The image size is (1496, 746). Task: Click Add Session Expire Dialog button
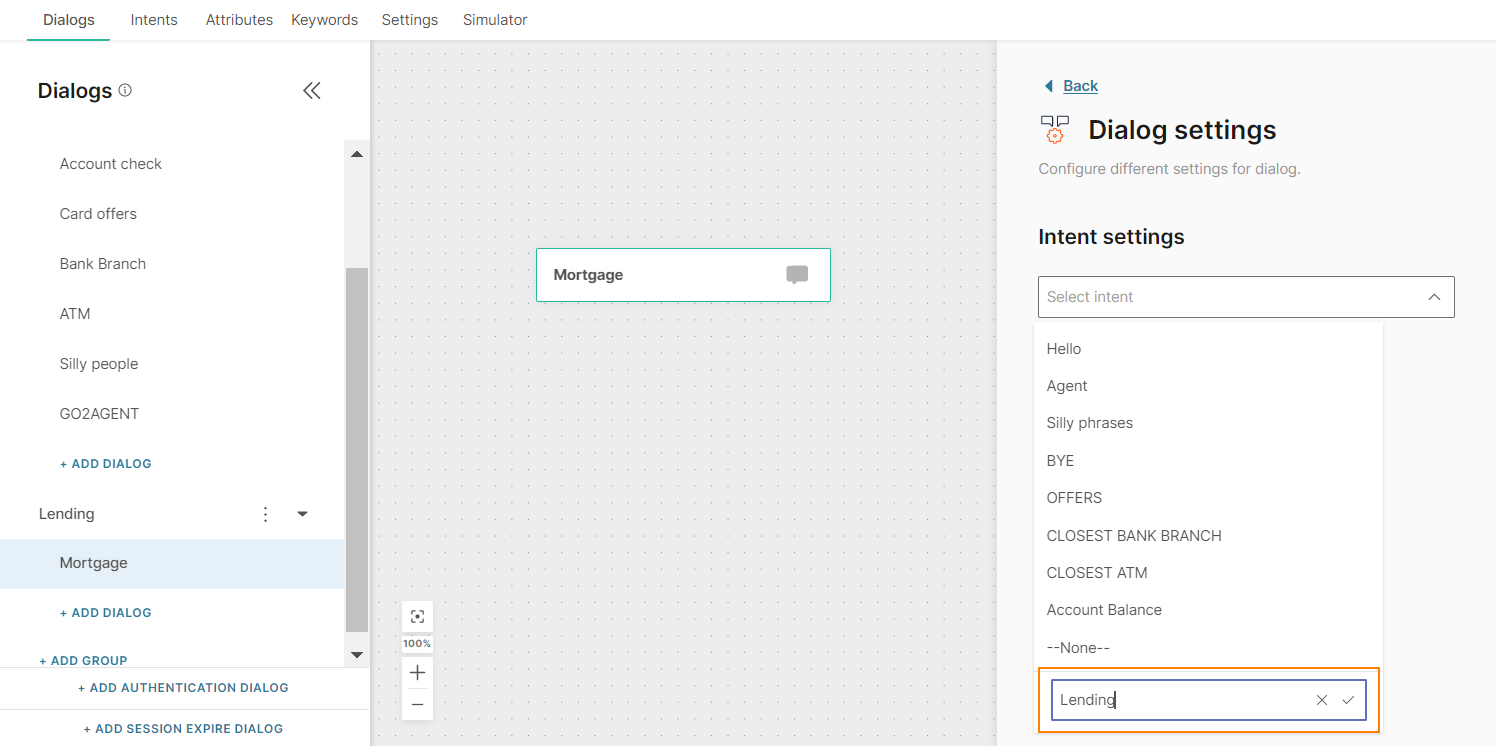183,729
